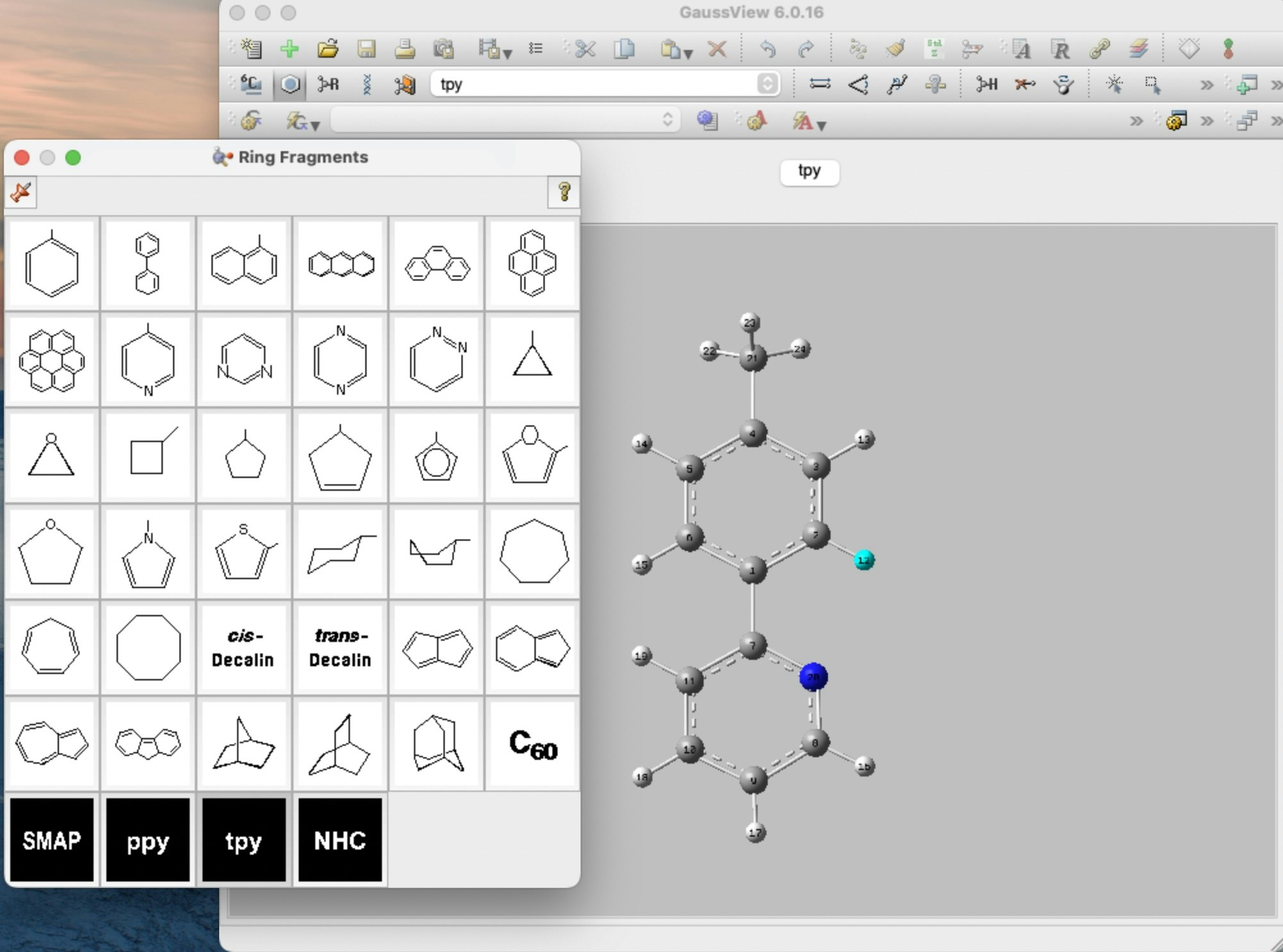Screen dimensions: 1283x952
Task: Pick the C60 fullerene fragment
Action: tap(533, 744)
